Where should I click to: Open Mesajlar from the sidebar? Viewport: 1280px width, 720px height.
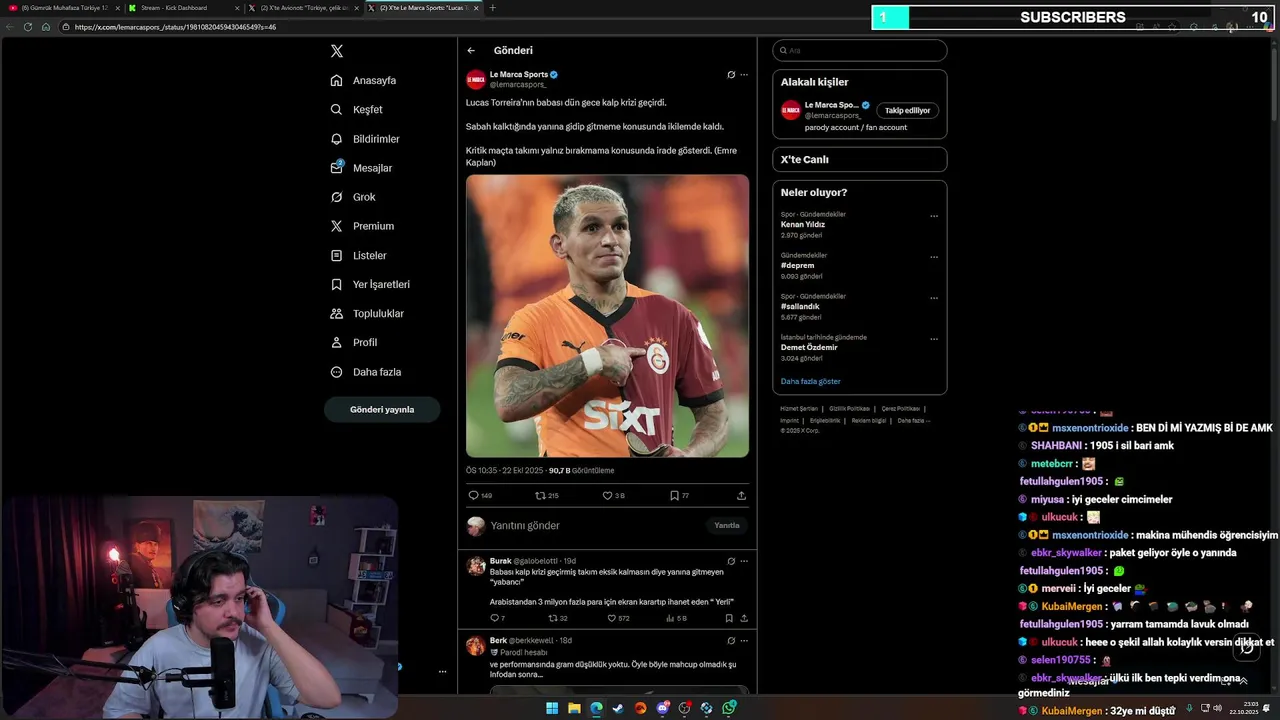tap(361, 168)
